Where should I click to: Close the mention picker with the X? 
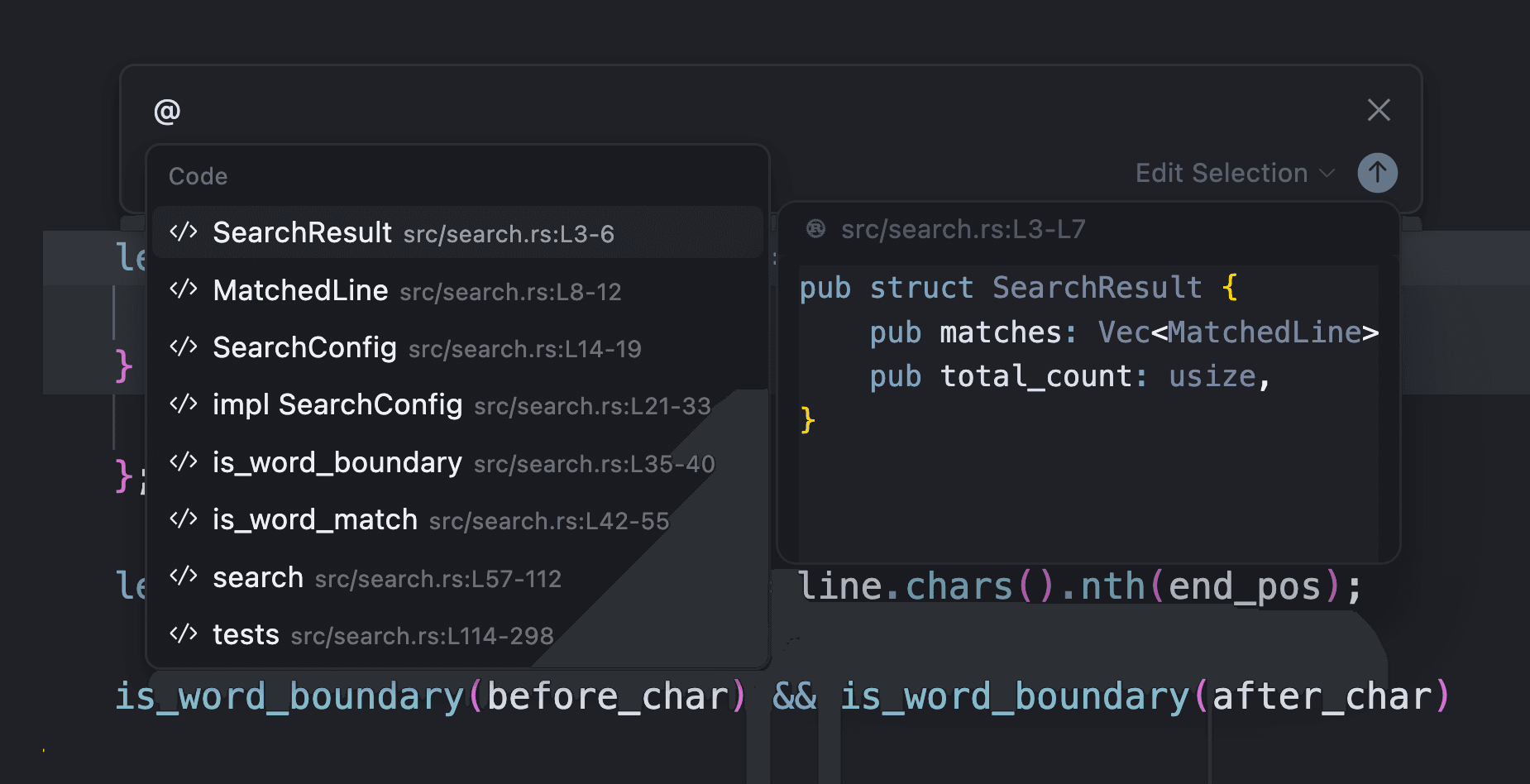(1378, 109)
